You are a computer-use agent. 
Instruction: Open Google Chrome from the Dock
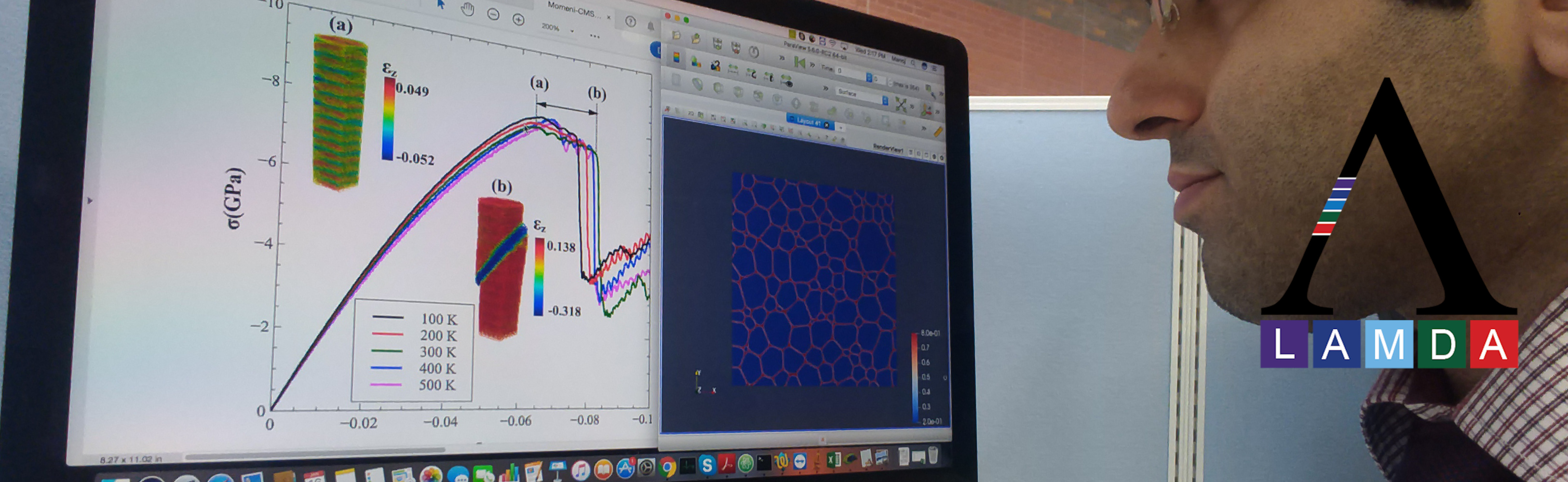tap(667, 467)
